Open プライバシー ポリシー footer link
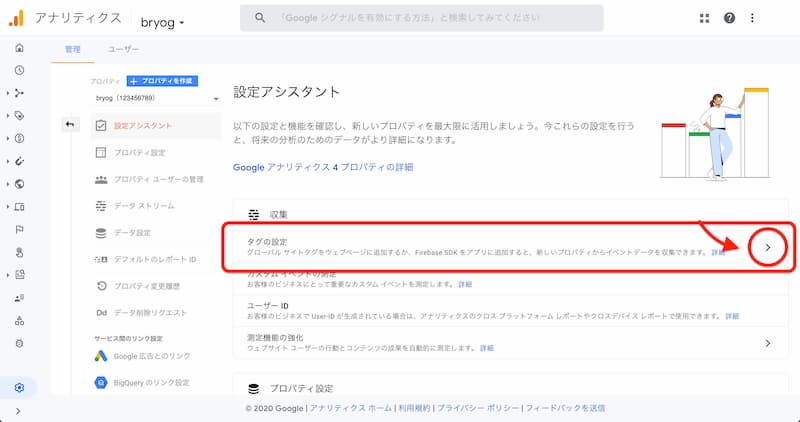 pos(478,408)
